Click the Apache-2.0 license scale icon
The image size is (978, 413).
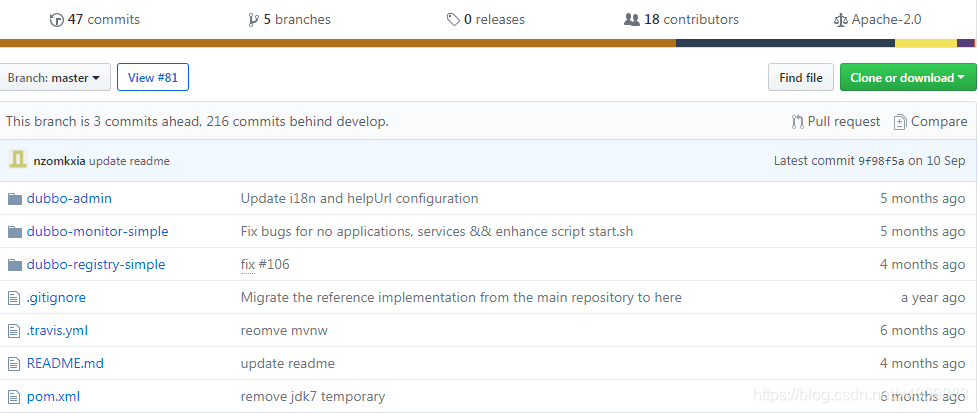coord(840,19)
